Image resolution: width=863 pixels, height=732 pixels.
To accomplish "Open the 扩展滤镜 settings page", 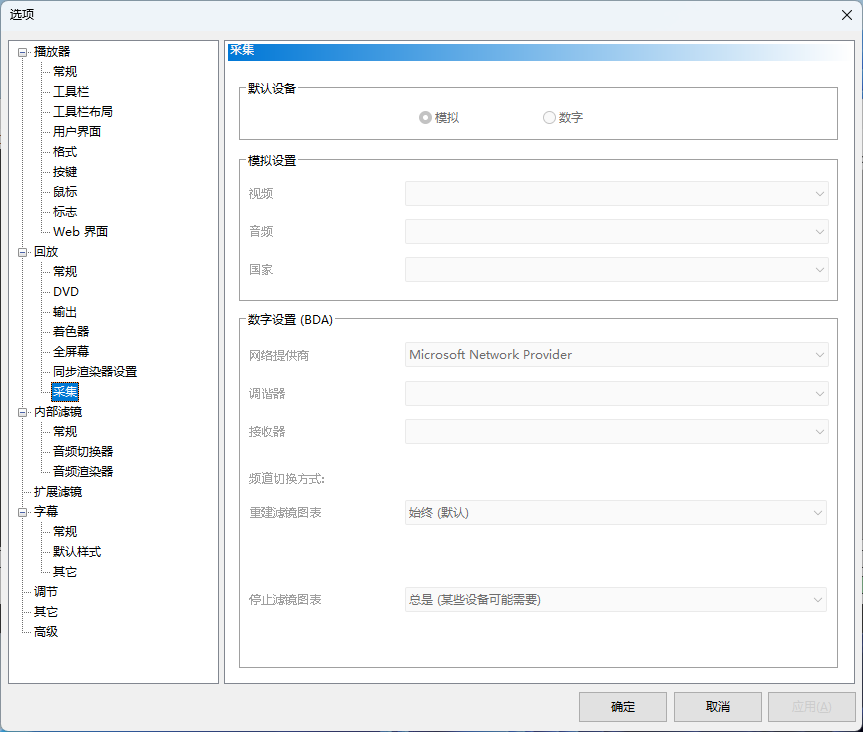I will click(x=58, y=492).
